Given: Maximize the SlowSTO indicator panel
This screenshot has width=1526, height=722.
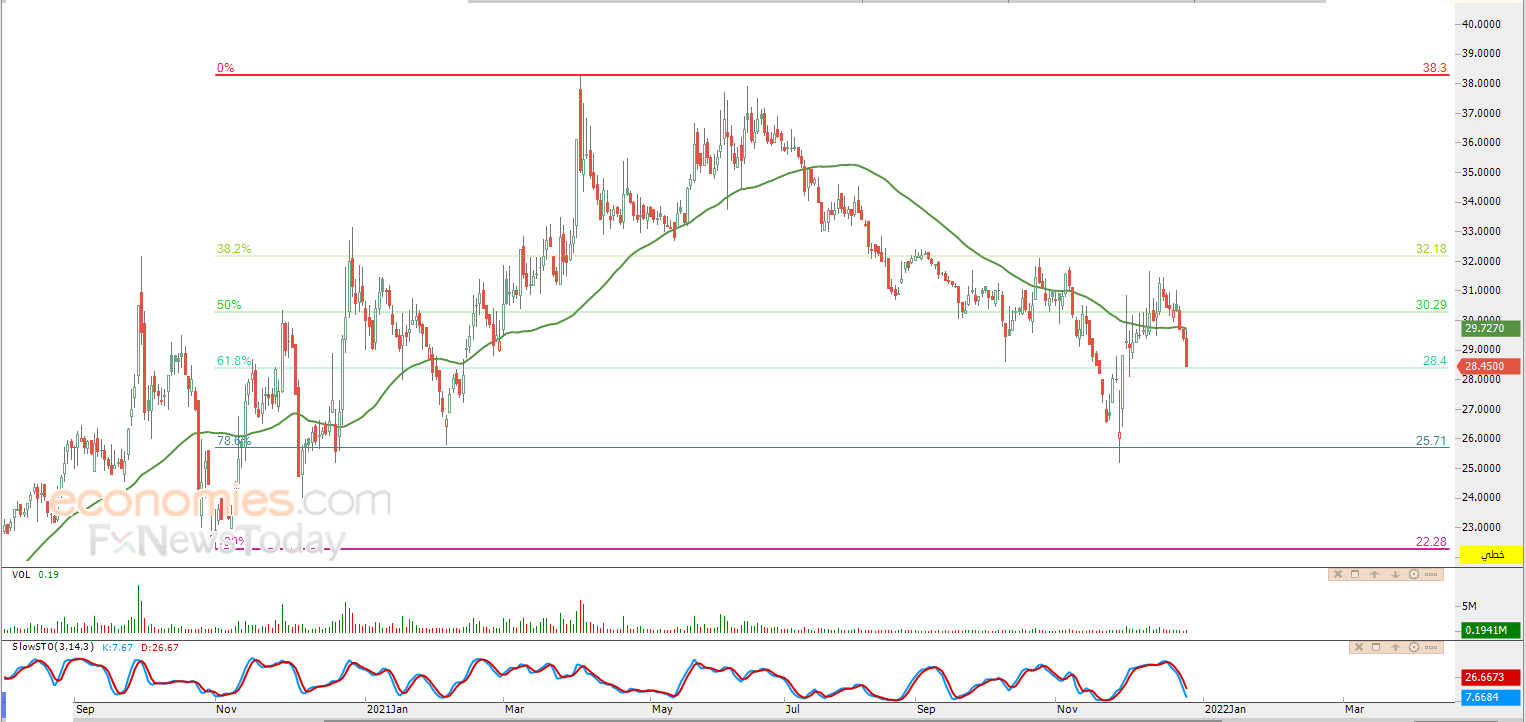Looking at the screenshot, I should pyautogui.click(x=1378, y=648).
